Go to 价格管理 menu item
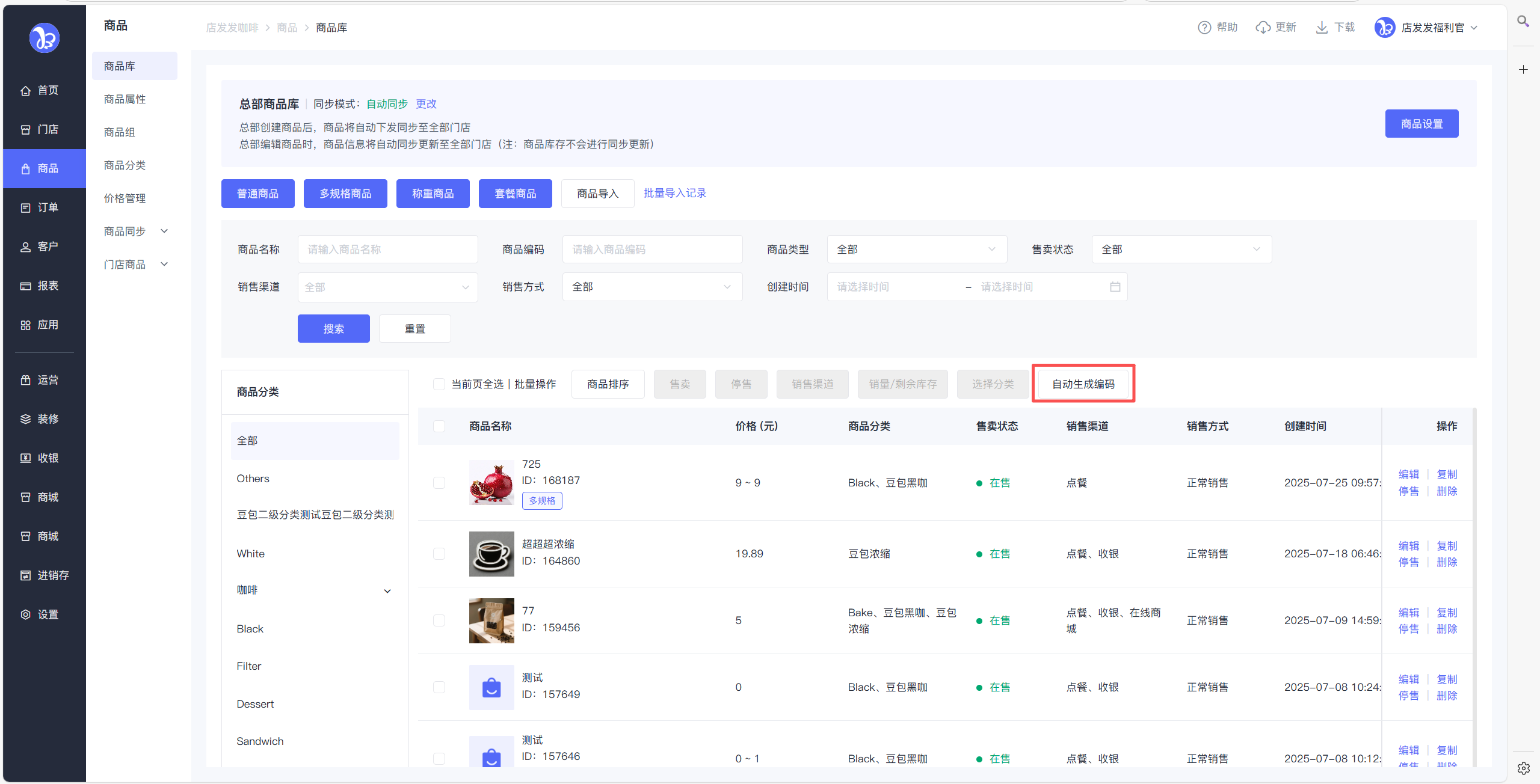1540x784 pixels. pyautogui.click(x=125, y=198)
